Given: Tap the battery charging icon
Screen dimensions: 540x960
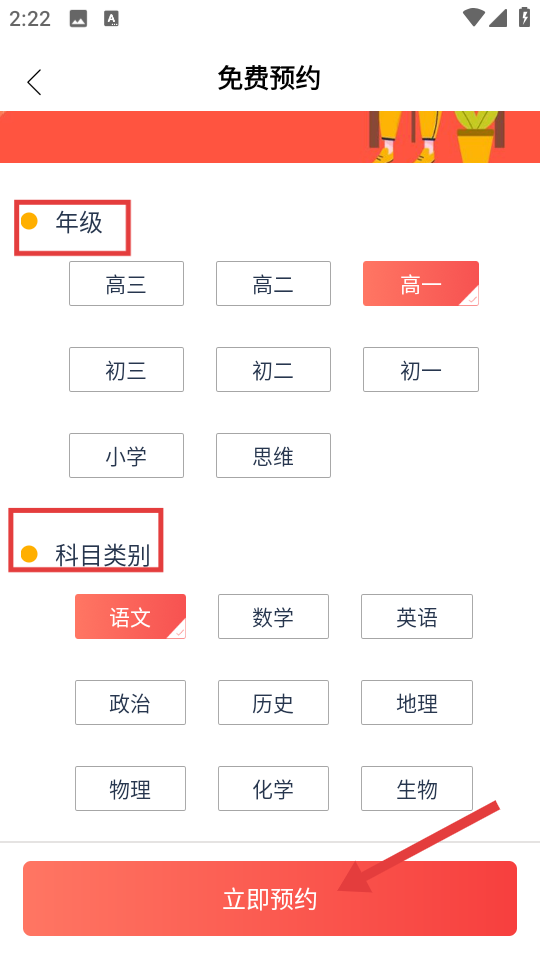Looking at the screenshot, I should pos(524,18).
